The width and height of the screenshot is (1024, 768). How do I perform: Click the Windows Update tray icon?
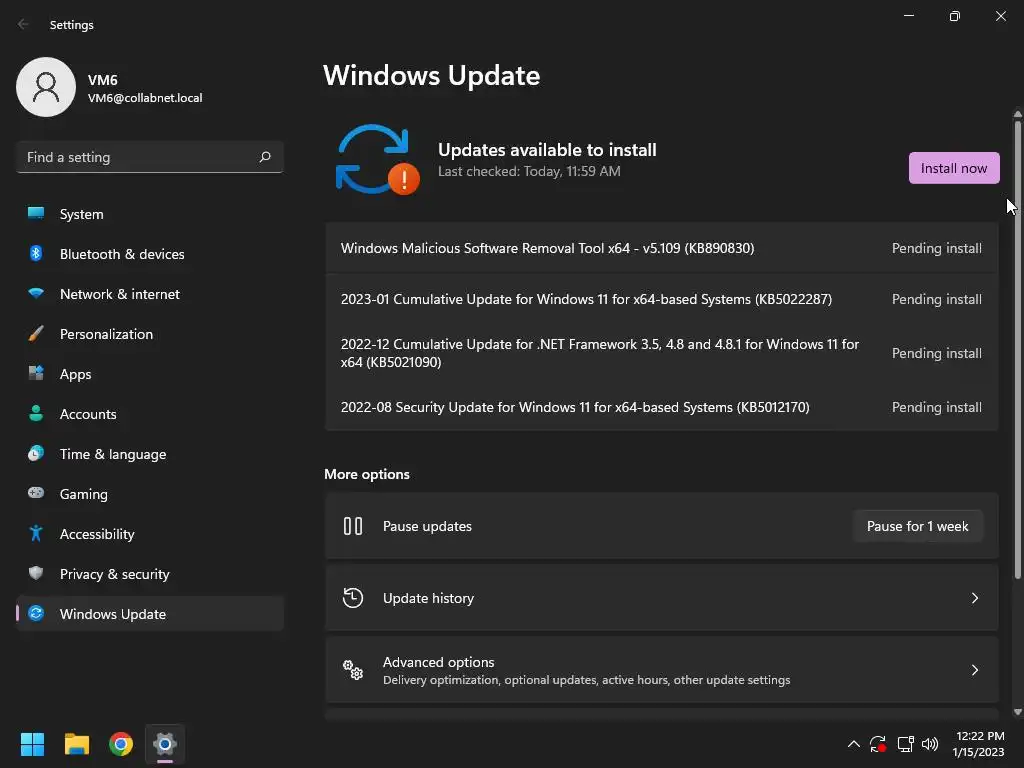(x=878, y=744)
